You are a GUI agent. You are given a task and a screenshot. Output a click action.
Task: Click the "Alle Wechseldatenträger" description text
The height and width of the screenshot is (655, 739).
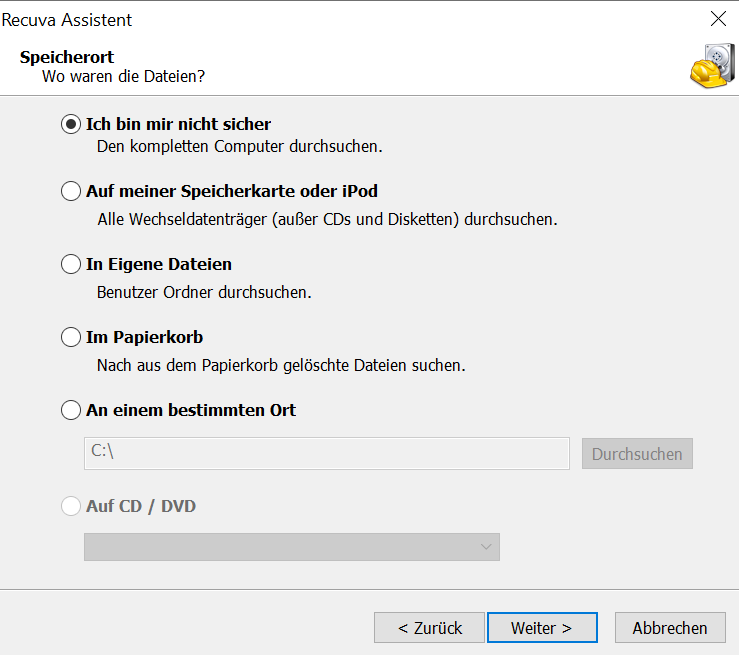[x=327, y=219]
